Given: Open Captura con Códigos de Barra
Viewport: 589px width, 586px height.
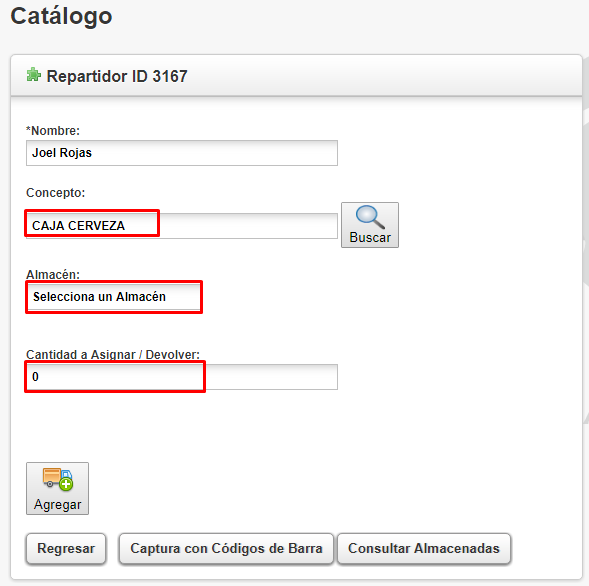Looking at the screenshot, I should 226,548.
